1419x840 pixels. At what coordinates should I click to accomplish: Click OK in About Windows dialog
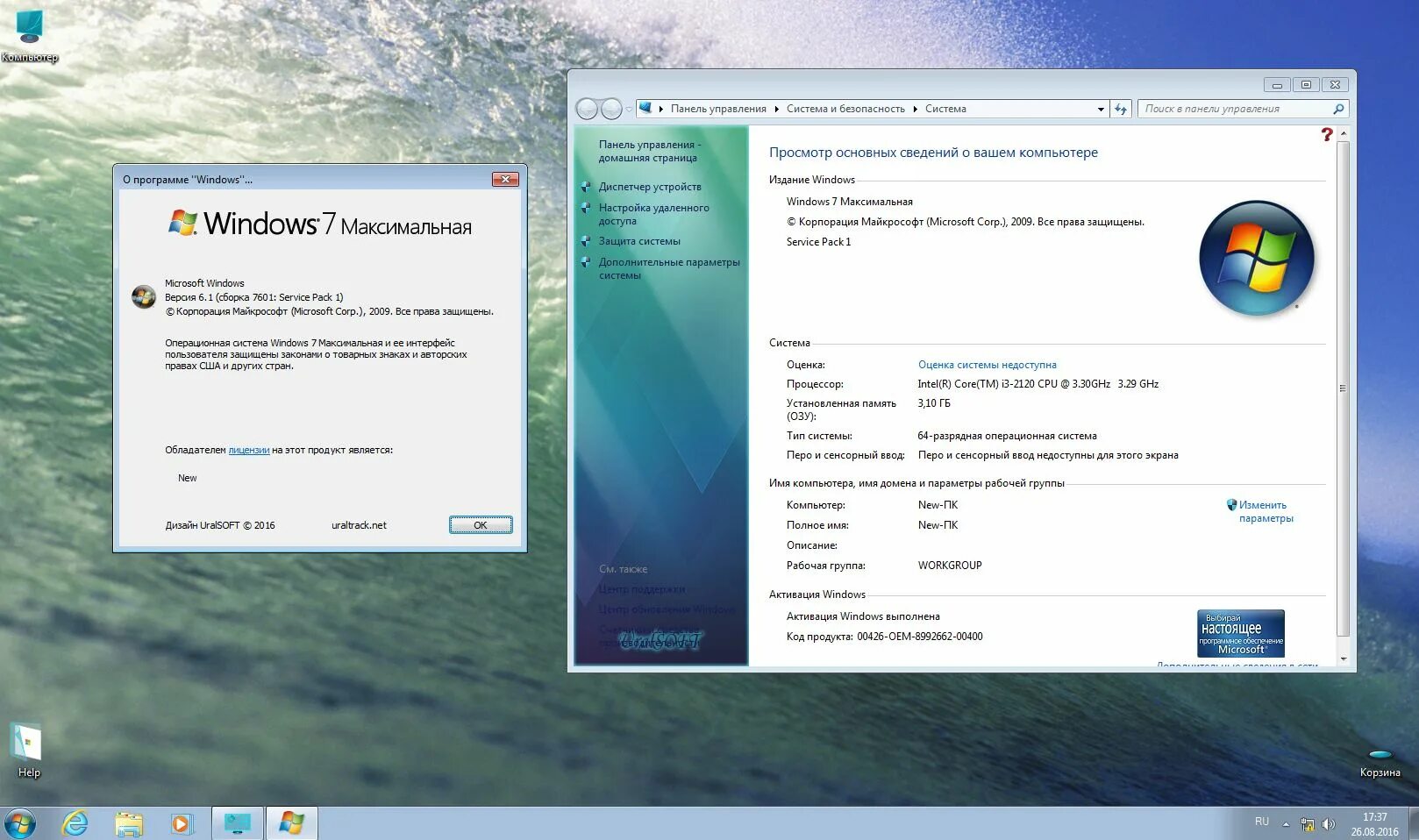[481, 525]
